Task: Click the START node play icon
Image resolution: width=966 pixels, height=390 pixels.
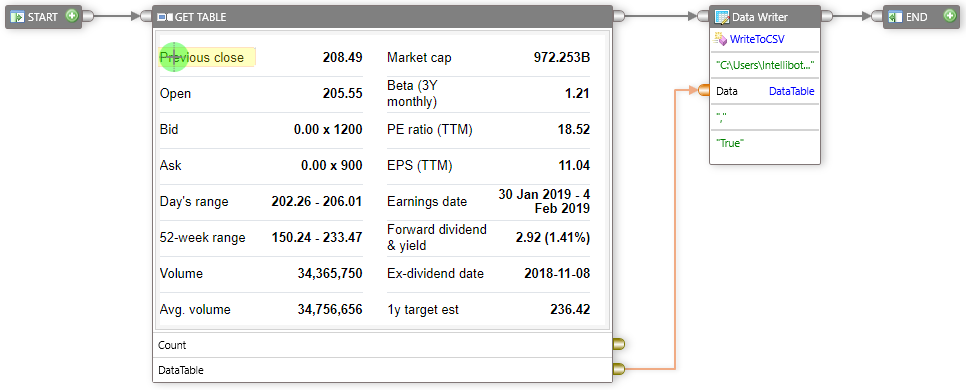Action: (x=17, y=17)
